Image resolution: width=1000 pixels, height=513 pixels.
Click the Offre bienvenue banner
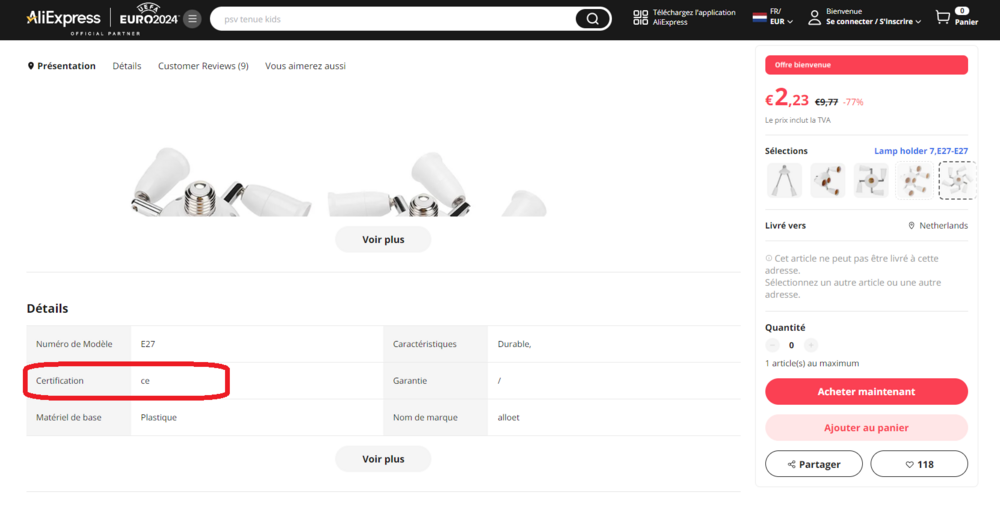tap(866, 64)
